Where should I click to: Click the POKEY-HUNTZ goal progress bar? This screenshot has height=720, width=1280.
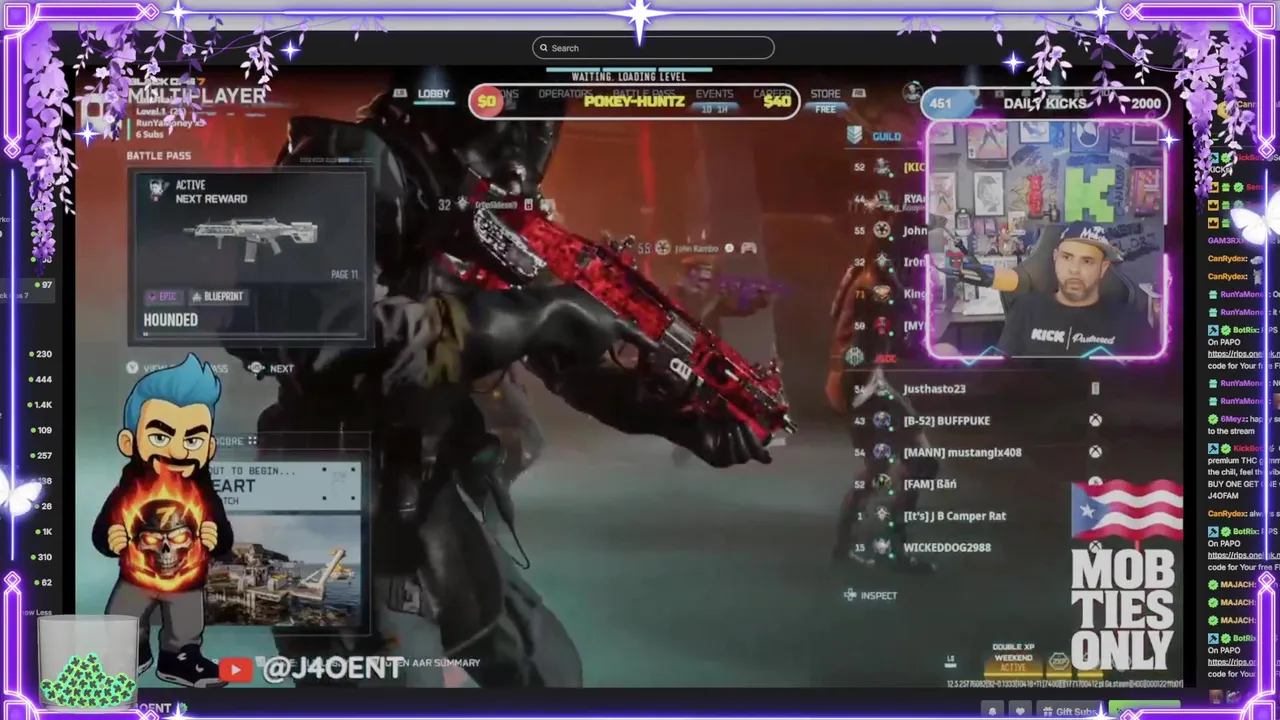click(634, 101)
